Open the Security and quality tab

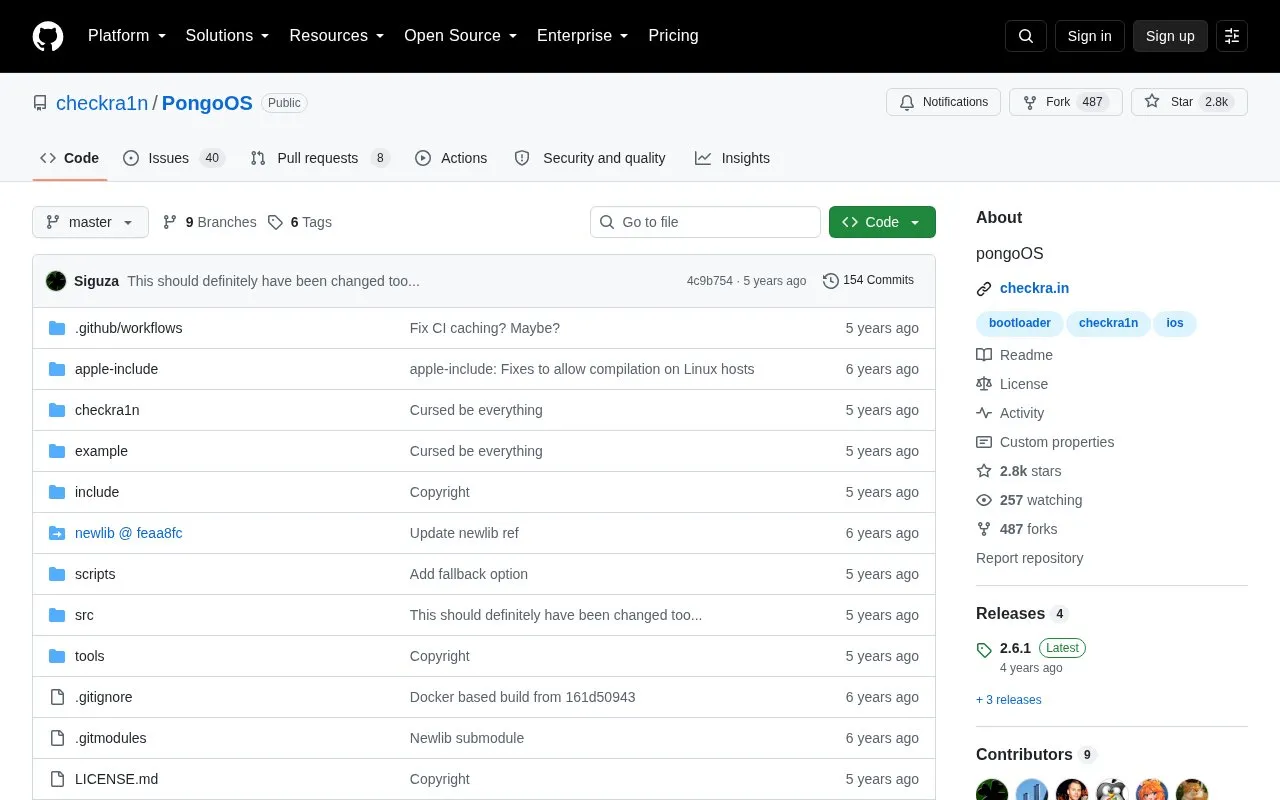click(590, 158)
